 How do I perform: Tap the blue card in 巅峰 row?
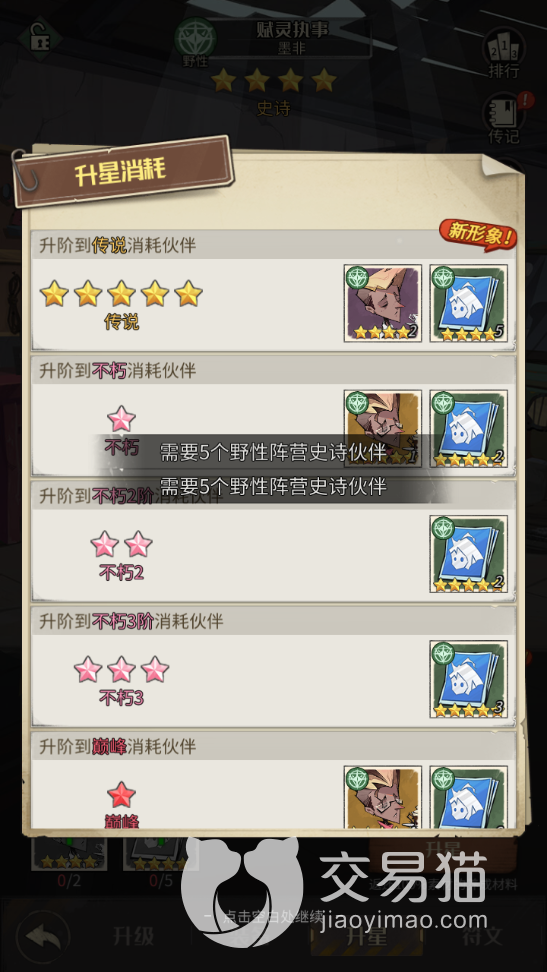point(468,797)
